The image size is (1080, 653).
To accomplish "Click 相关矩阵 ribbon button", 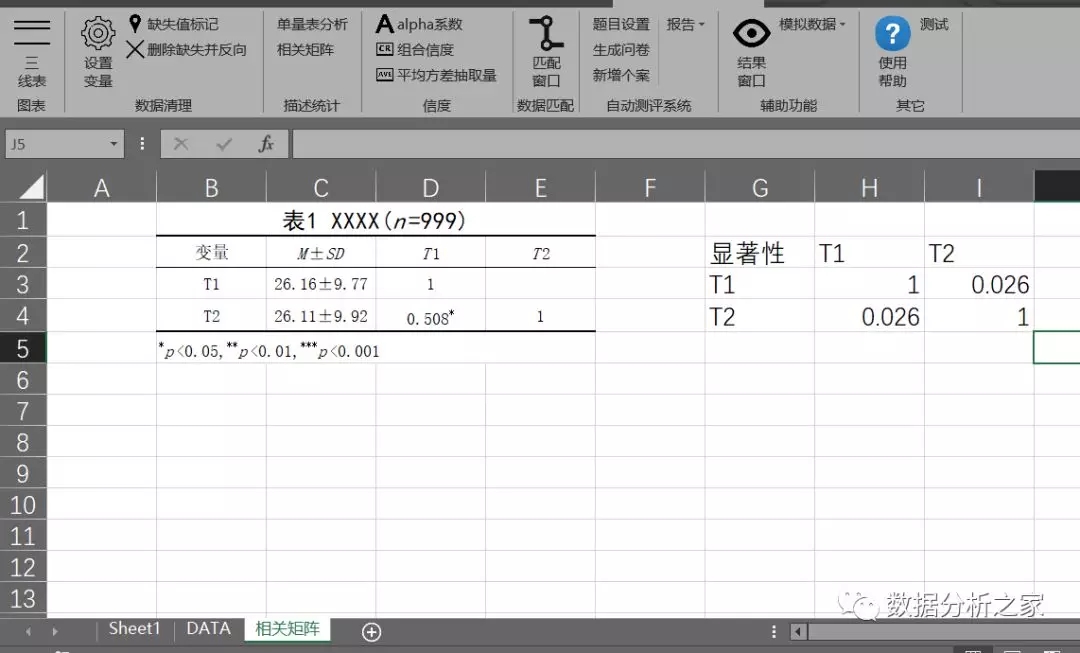I will point(305,50).
